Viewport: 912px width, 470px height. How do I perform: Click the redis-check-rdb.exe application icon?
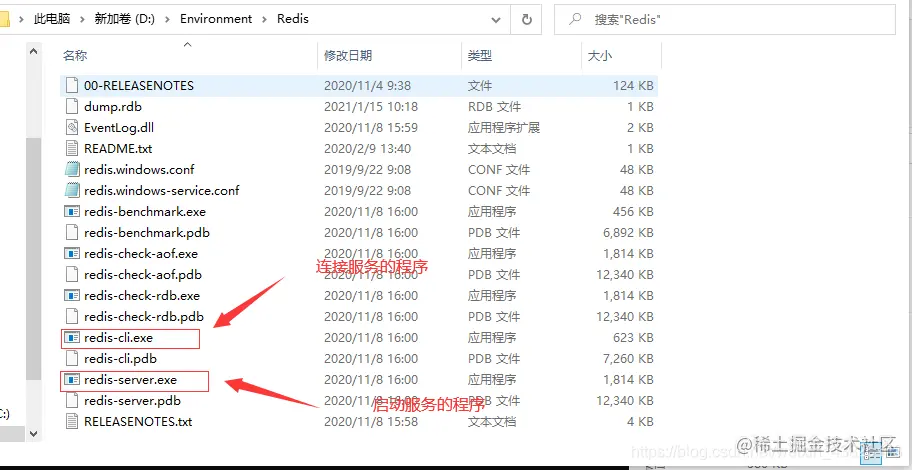(72, 295)
